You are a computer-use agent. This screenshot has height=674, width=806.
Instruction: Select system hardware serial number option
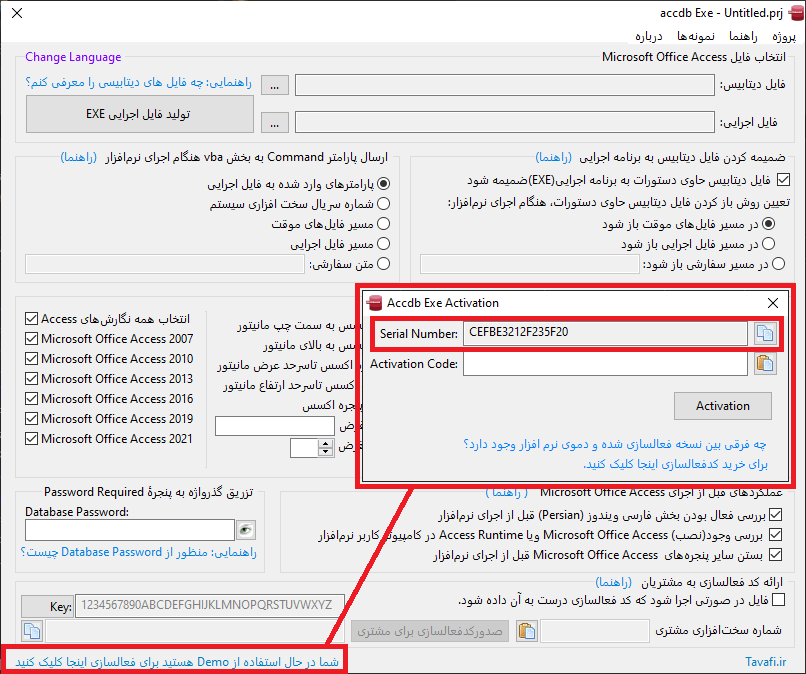coord(383,204)
